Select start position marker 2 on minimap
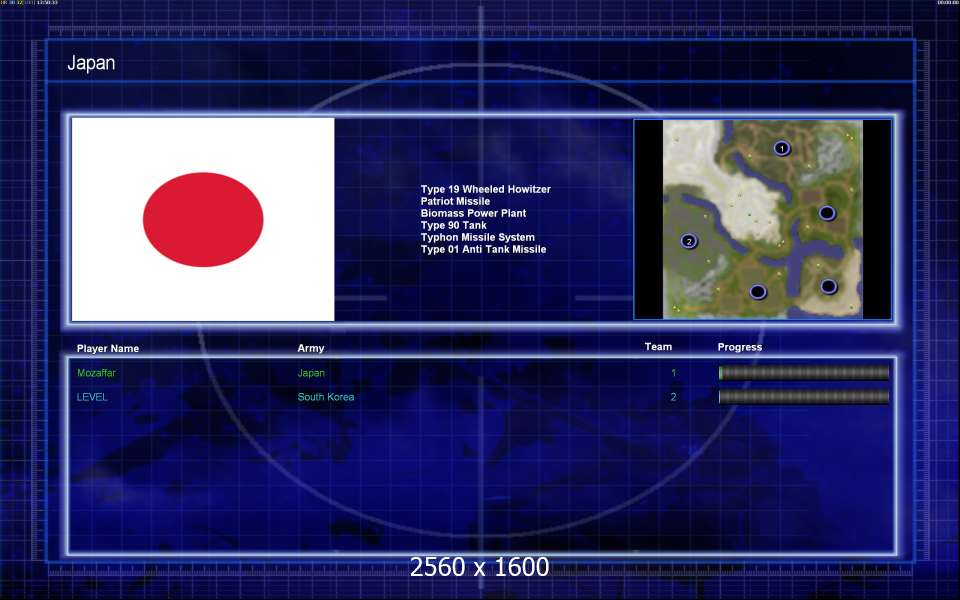The image size is (960, 600). pos(689,241)
